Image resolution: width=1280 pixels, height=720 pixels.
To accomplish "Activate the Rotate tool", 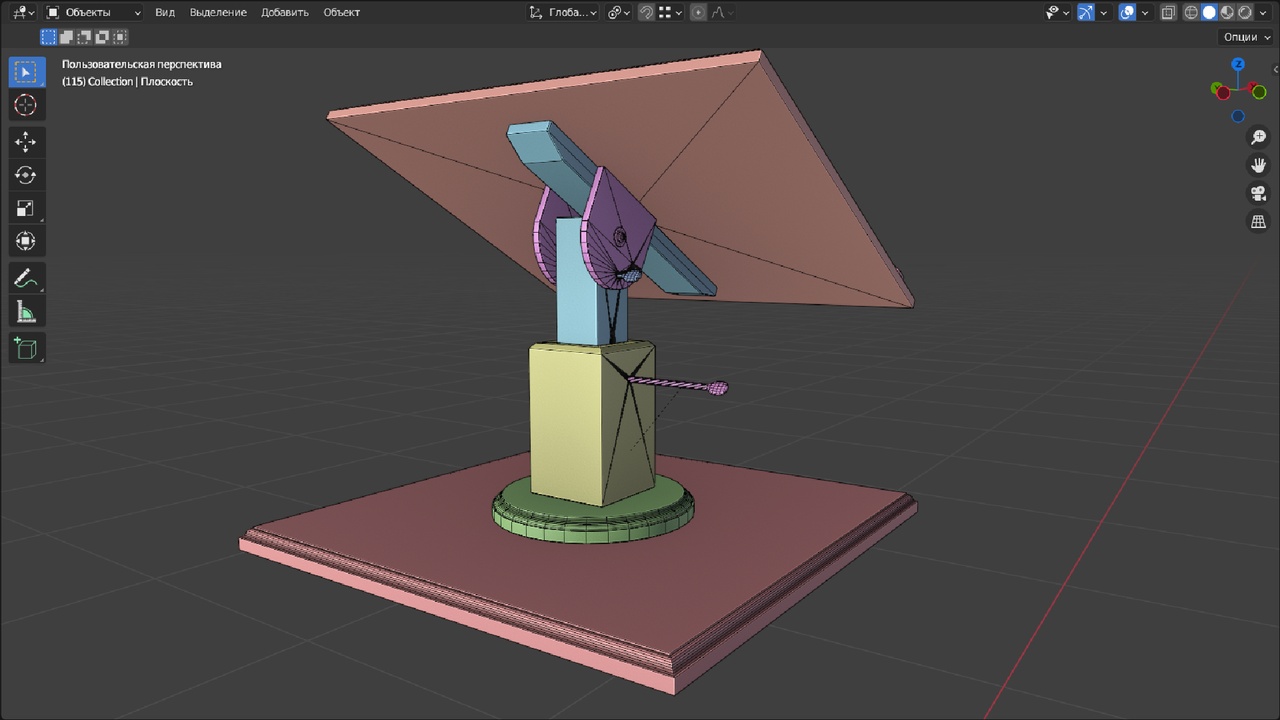I will tap(25, 175).
